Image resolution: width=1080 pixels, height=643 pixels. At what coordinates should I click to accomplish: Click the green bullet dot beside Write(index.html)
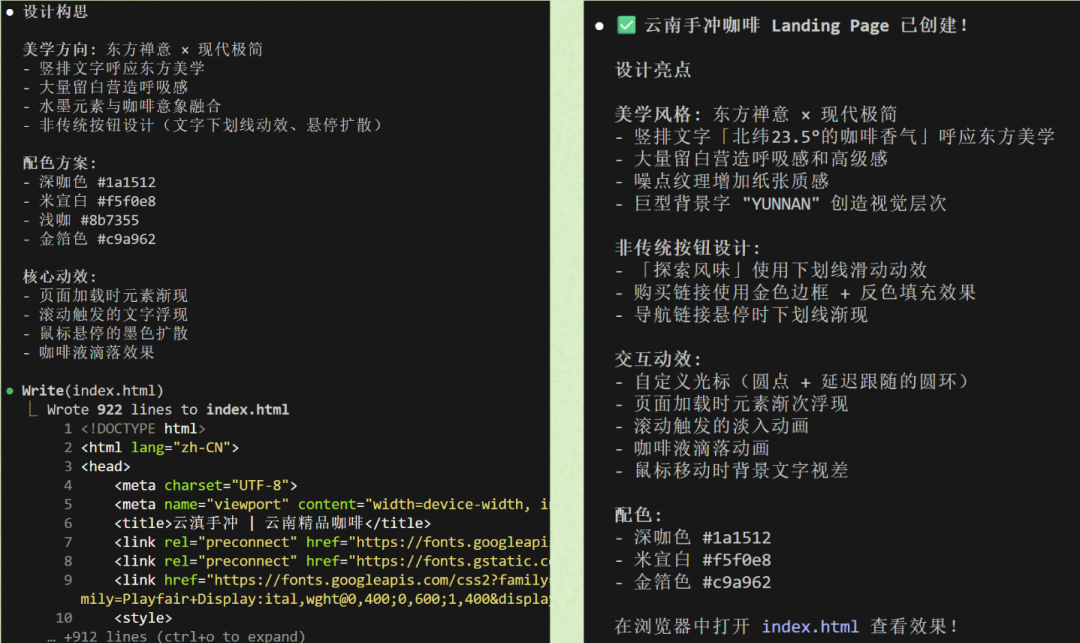click(10, 390)
